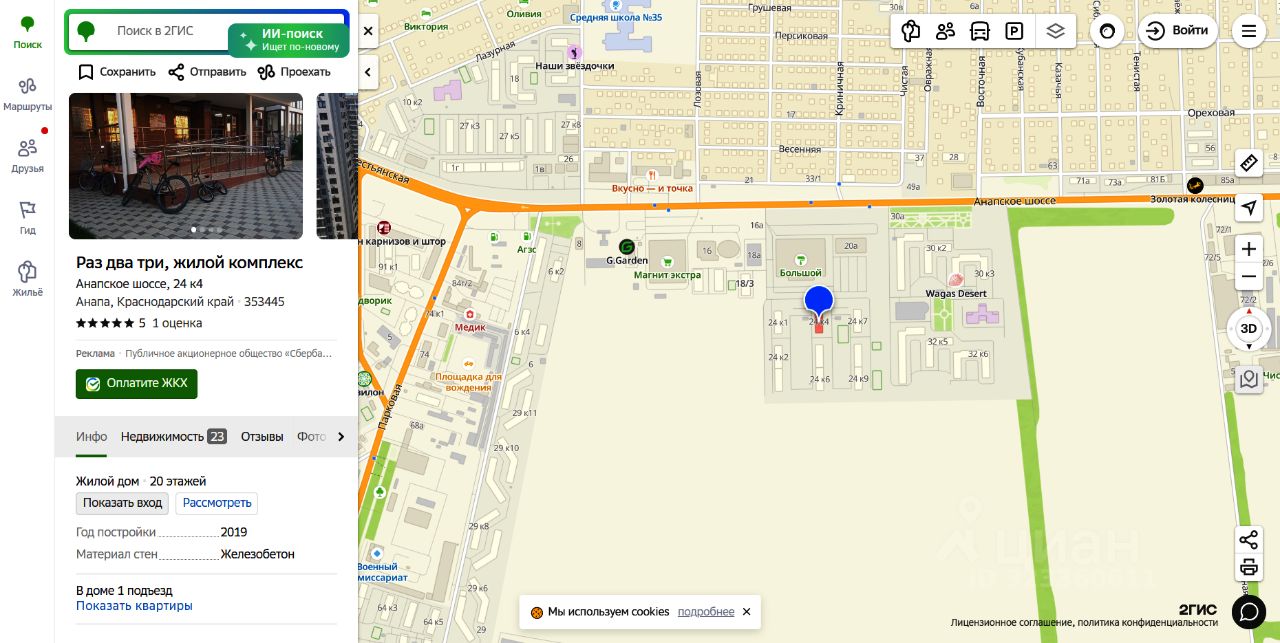Click the Большой store marker
1280x643 pixels.
(x=801, y=259)
